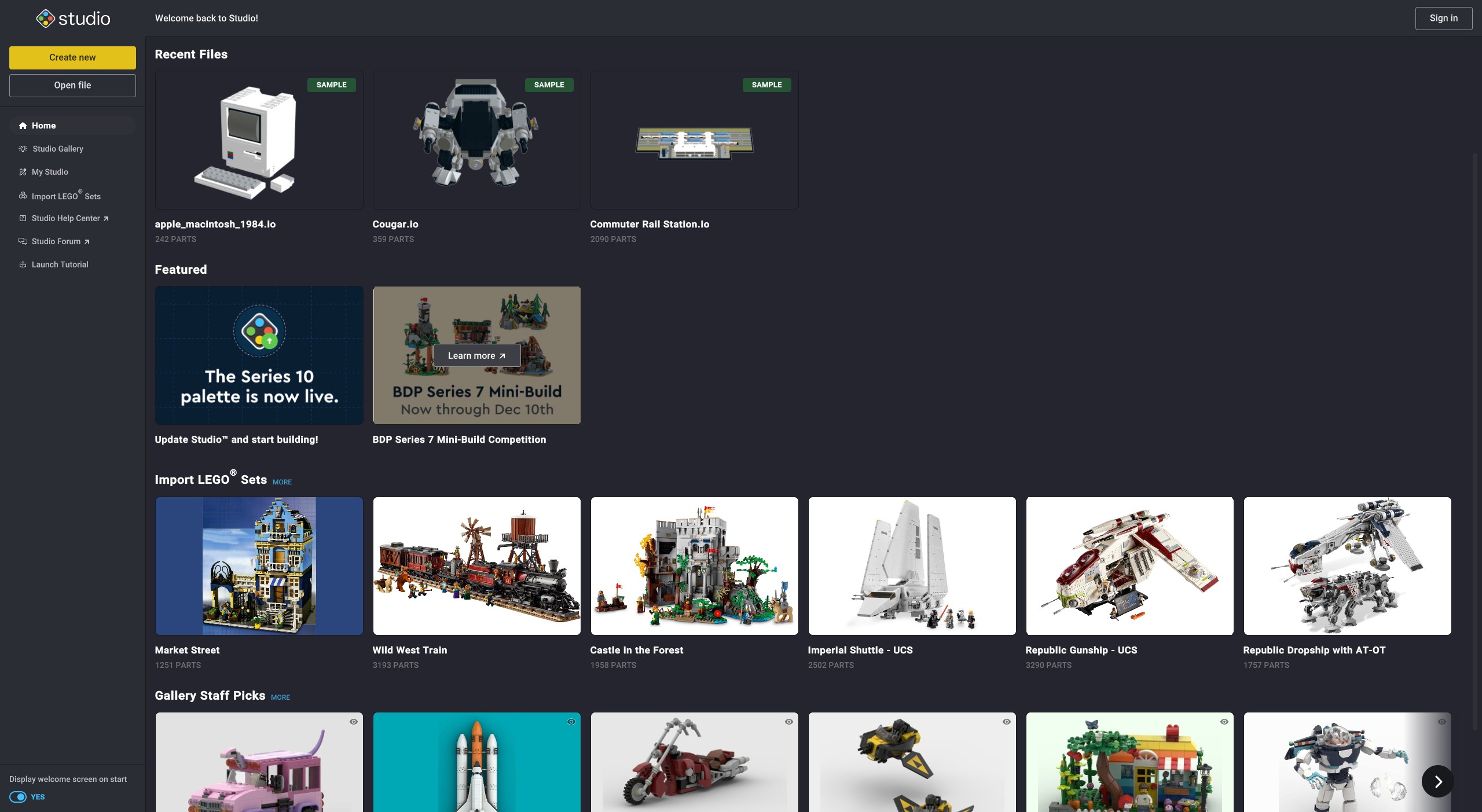This screenshot has height=812, width=1482.
Task: Click the Studio Help Center icon
Action: pos(23,218)
